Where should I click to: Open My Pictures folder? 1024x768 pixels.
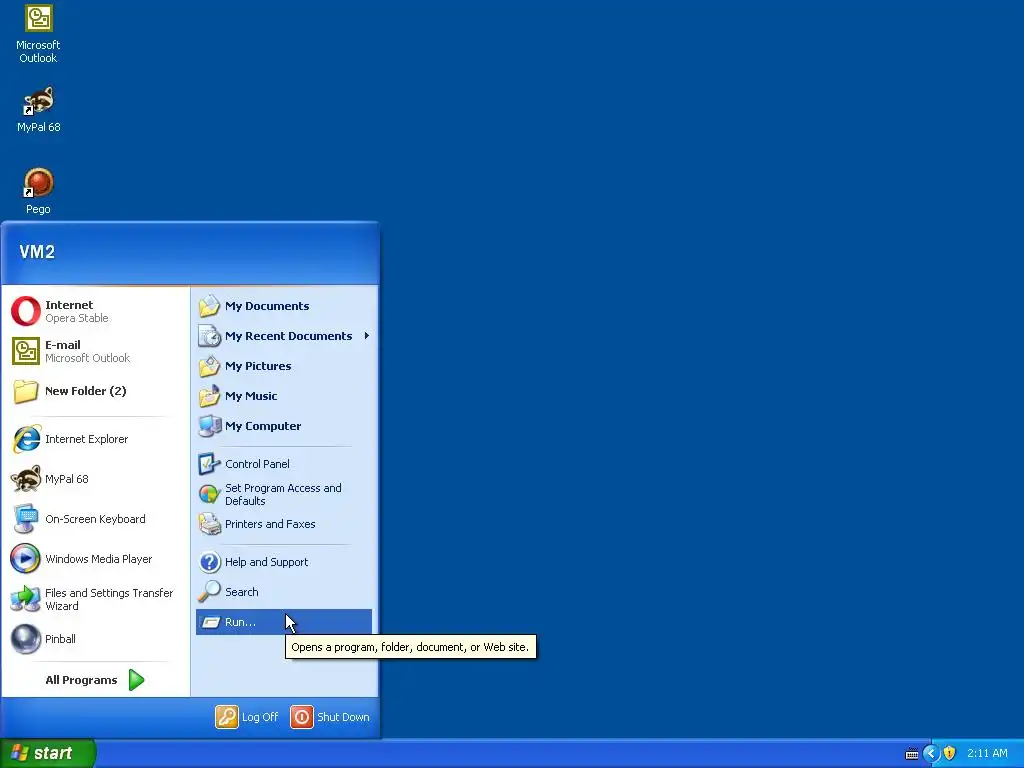coord(284,366)
